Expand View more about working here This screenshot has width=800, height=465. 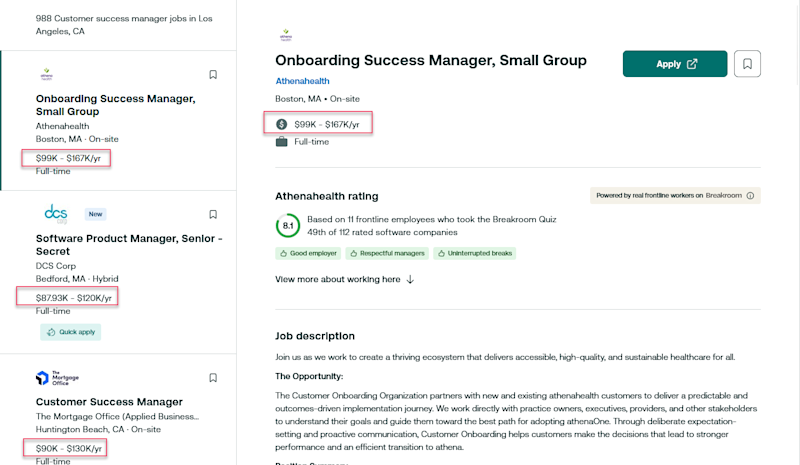tap(344, 279)
